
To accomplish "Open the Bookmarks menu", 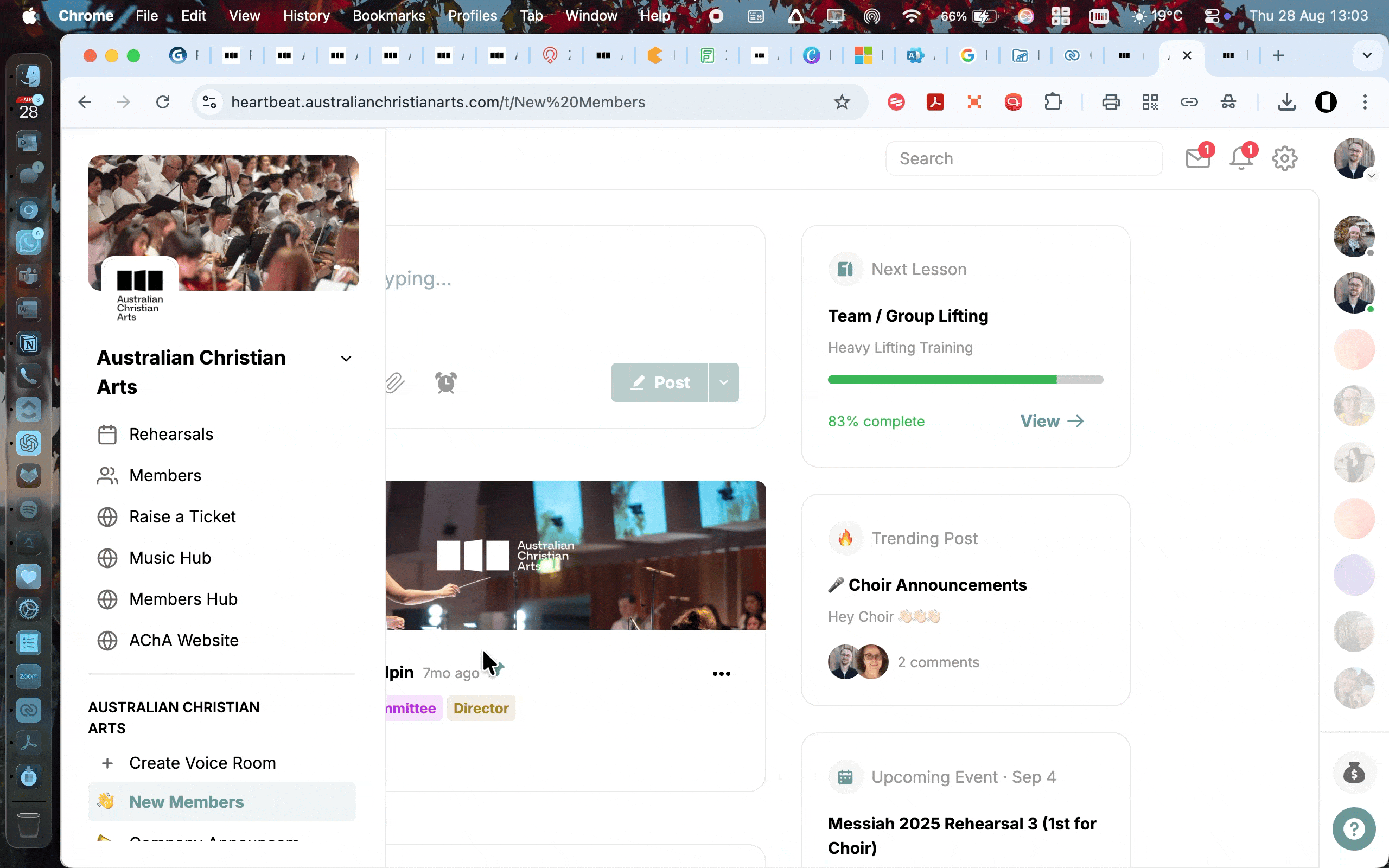I will (x=389, y=16).
